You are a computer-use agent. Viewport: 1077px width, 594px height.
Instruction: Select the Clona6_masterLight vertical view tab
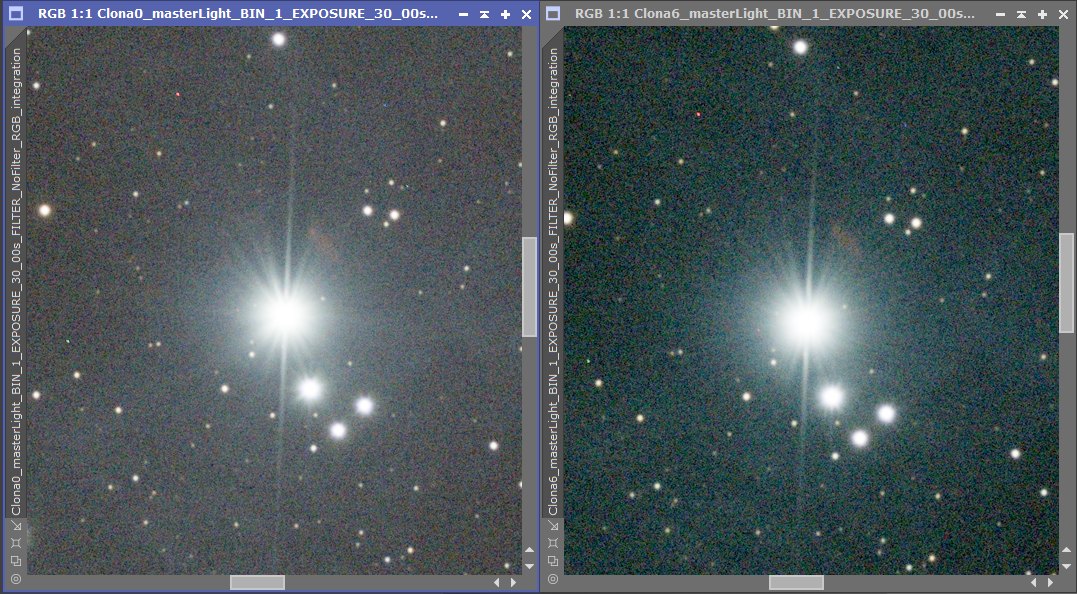(x=553, y=282)
